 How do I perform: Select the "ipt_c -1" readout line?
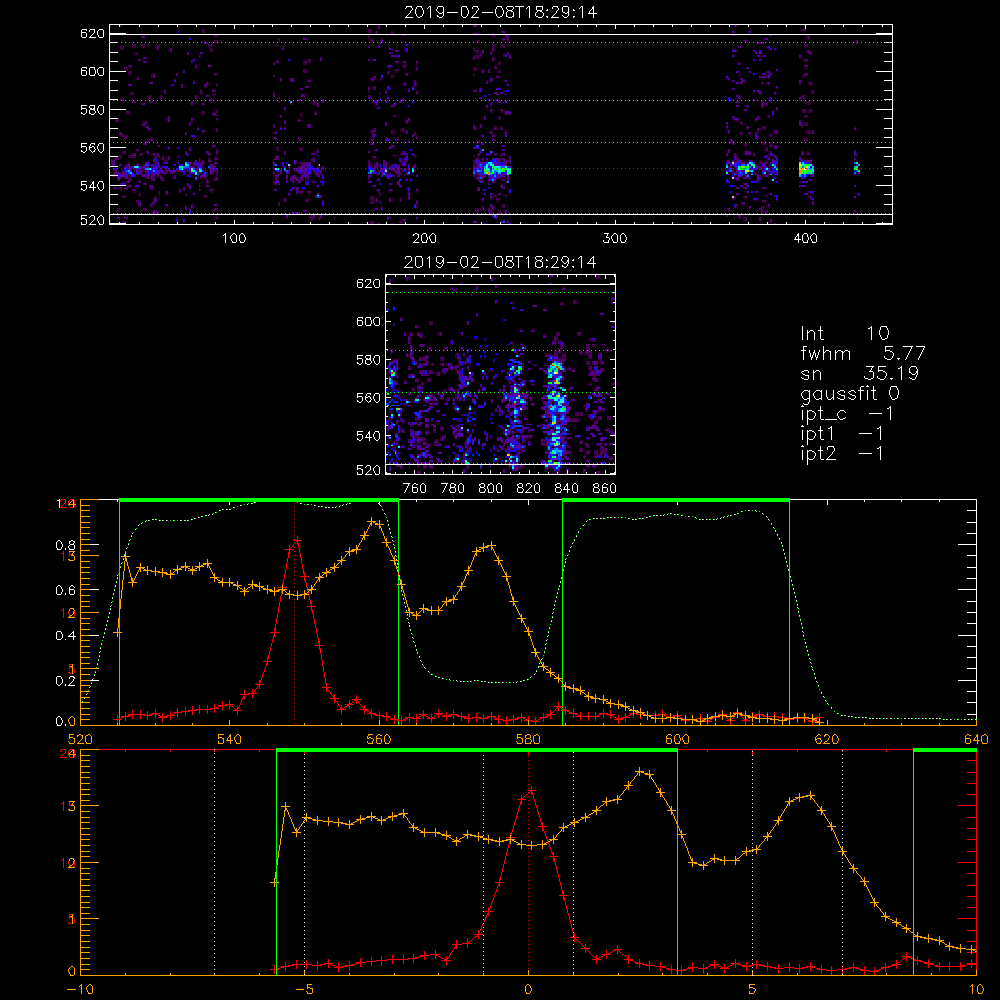tap(847, 414)
